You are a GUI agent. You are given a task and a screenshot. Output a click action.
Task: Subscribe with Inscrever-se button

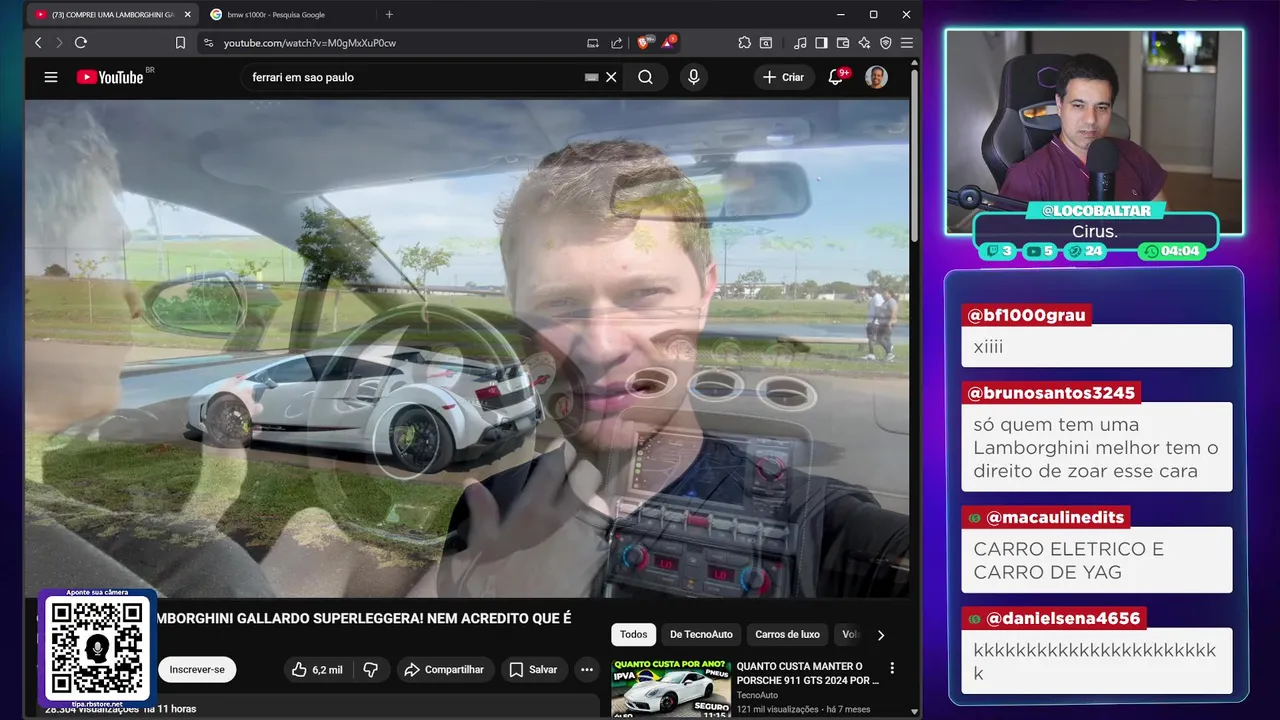click(197, 670)
